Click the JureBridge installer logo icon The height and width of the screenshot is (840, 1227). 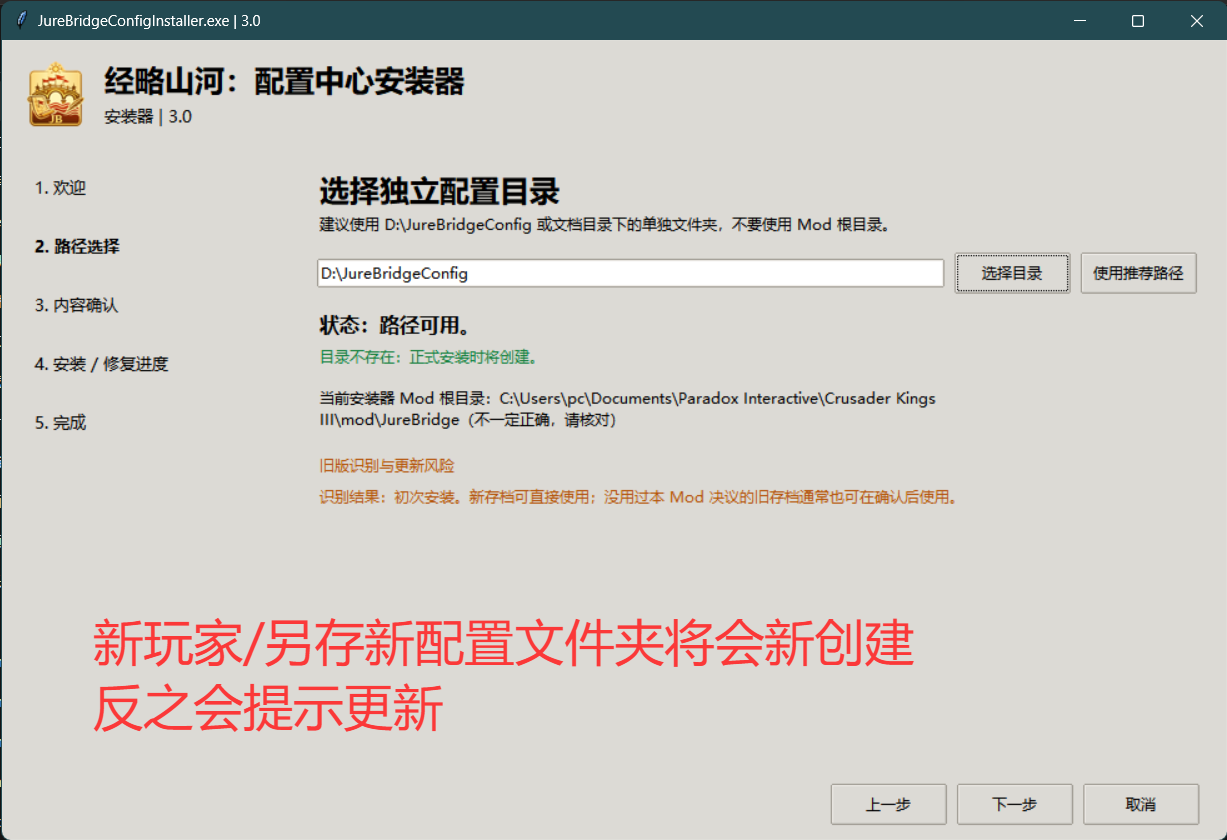(x=56, y=95)
